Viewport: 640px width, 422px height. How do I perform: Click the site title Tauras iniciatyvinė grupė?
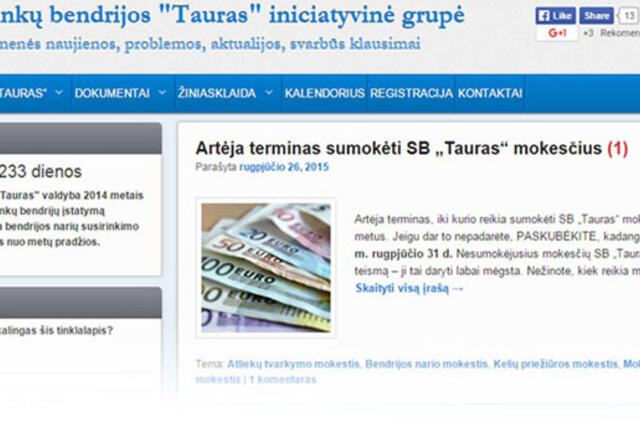pos(232,16)
